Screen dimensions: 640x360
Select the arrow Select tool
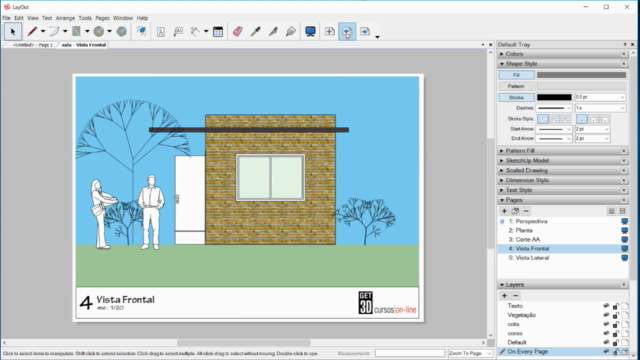tap(13, 31)
